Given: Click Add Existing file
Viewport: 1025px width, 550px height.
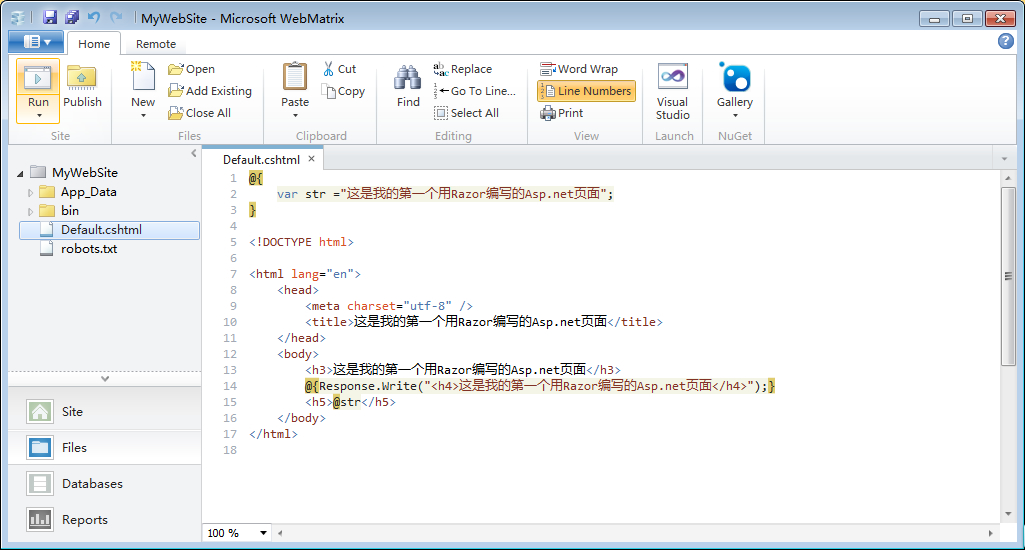Looking at the screenshot, I should (x=210, y=91).
